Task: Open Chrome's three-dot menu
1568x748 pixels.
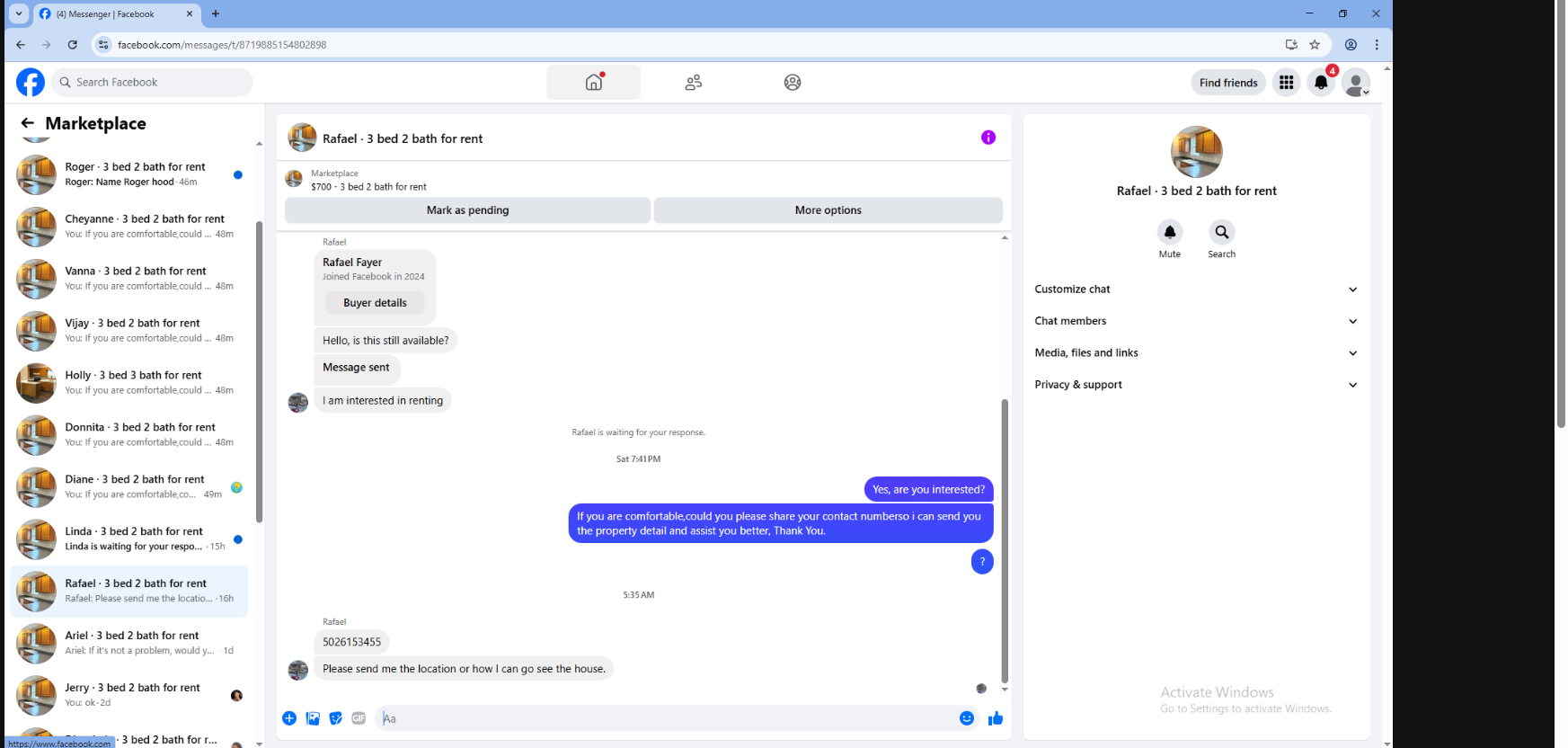Action: 1377,44
